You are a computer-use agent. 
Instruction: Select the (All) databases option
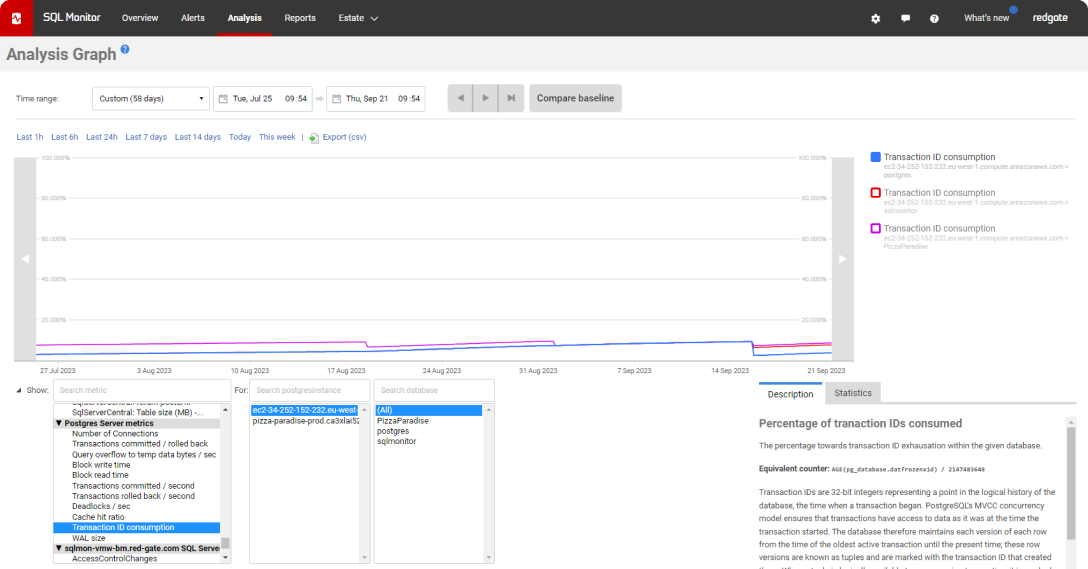tap(429, 410)
